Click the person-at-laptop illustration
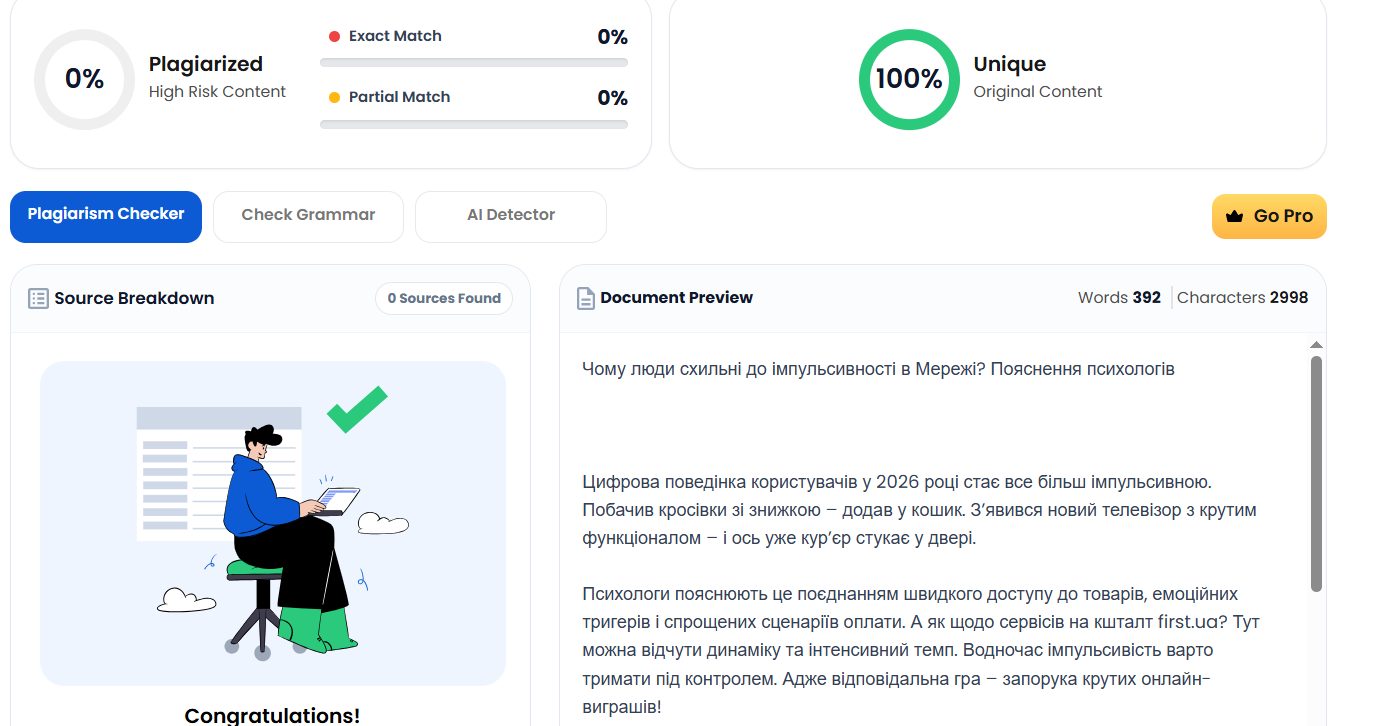 (273, 523)
